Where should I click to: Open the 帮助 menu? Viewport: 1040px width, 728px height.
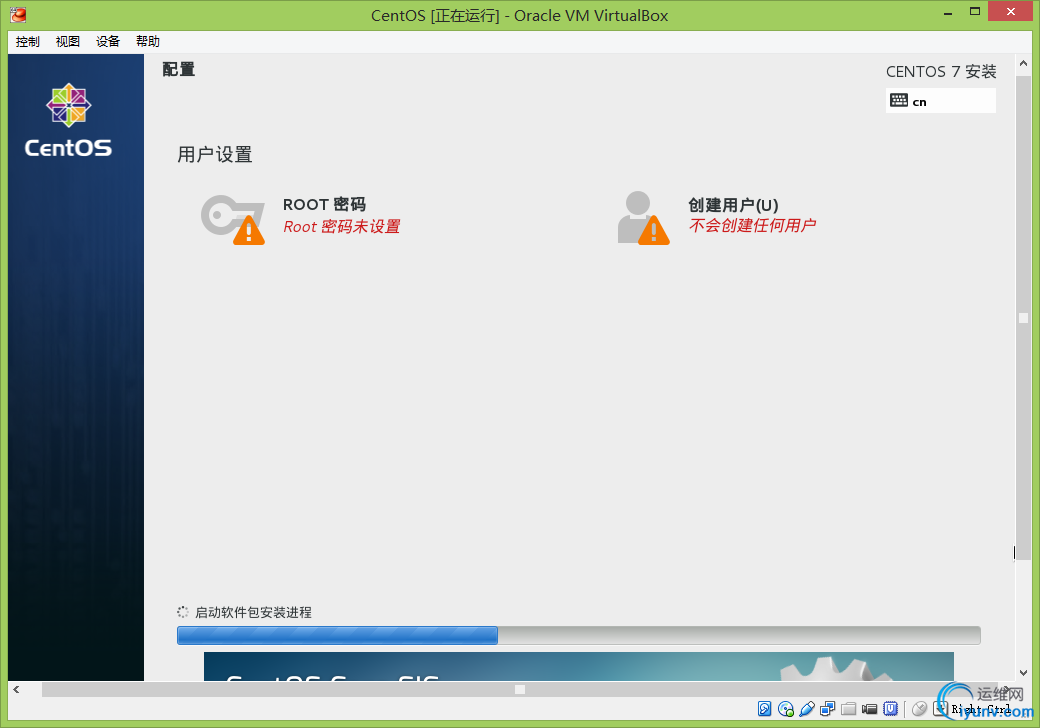[x=148, y=42]
